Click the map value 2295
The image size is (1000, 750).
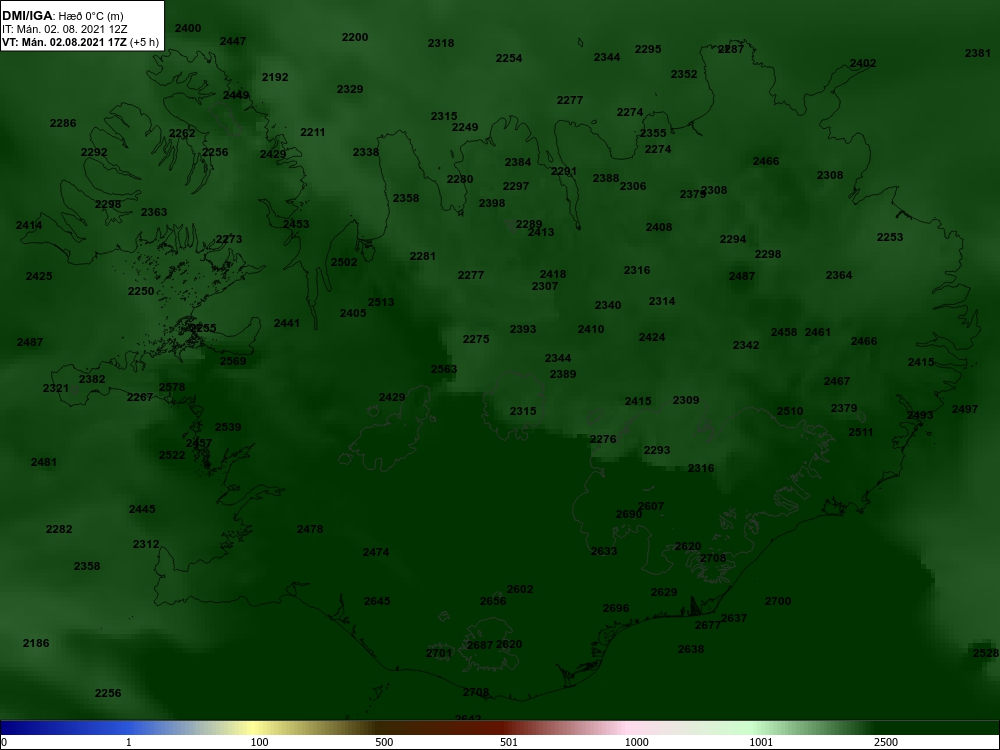coord(648,49)
